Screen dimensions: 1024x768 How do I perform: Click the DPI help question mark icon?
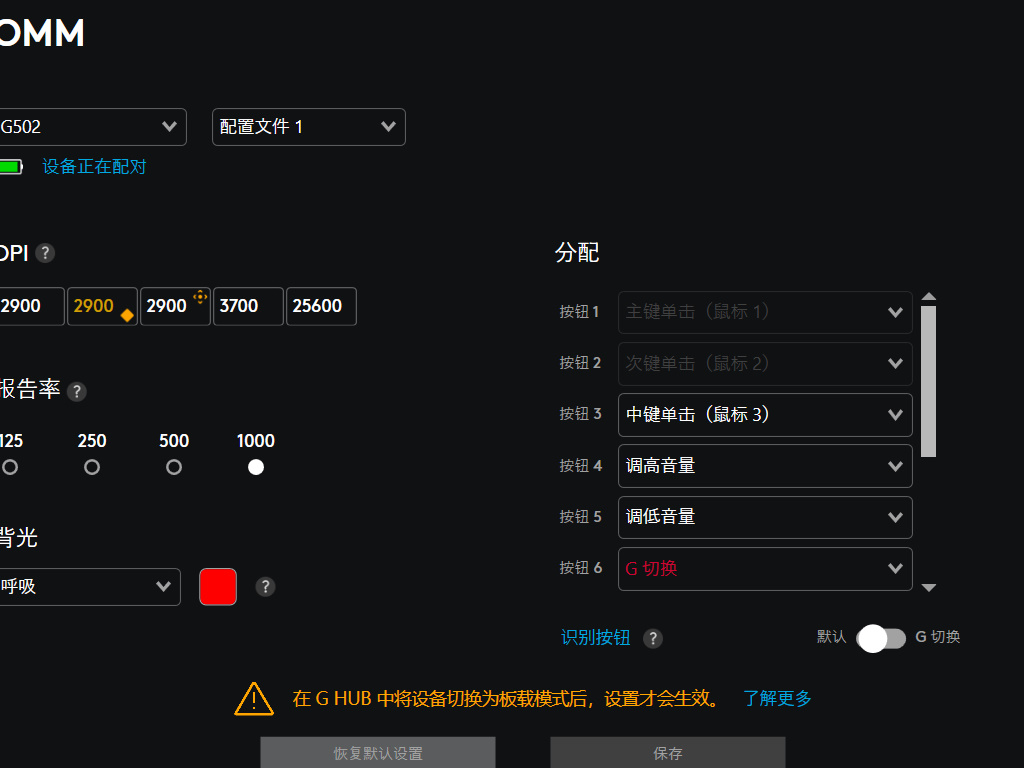(x=45, y=253)
